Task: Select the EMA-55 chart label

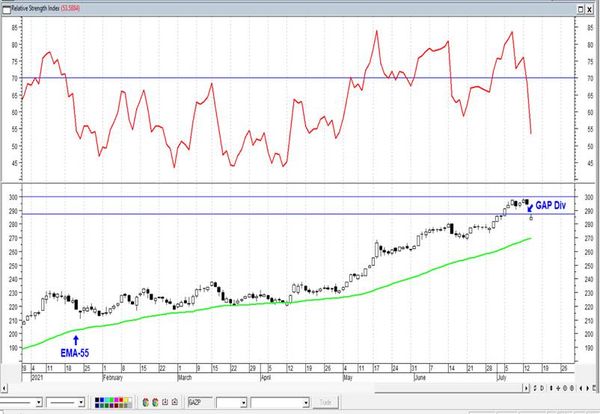Action: click(x=75, y=353)
